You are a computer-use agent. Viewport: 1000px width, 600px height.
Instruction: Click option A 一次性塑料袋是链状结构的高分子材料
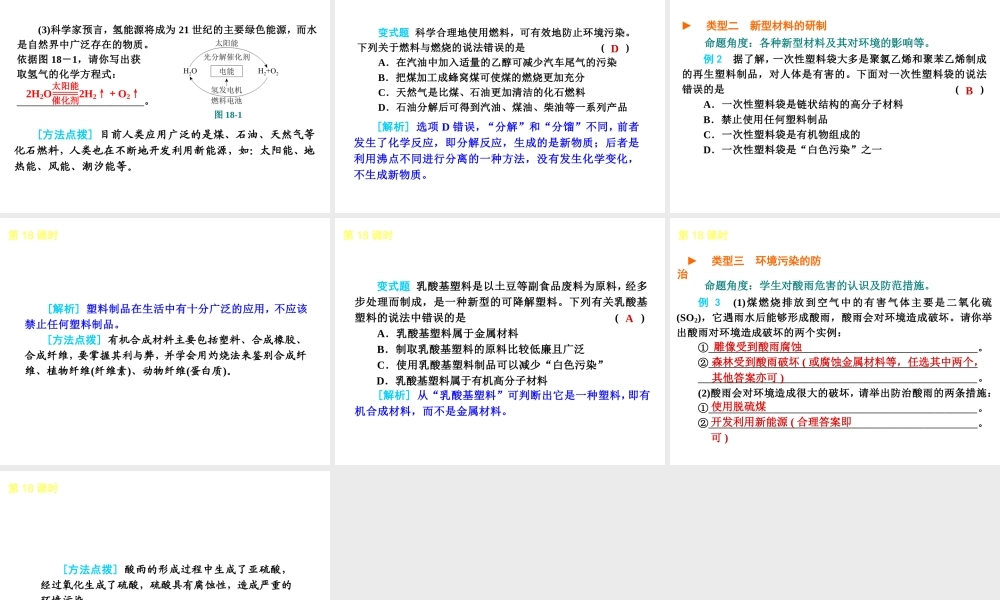(804, 105)
